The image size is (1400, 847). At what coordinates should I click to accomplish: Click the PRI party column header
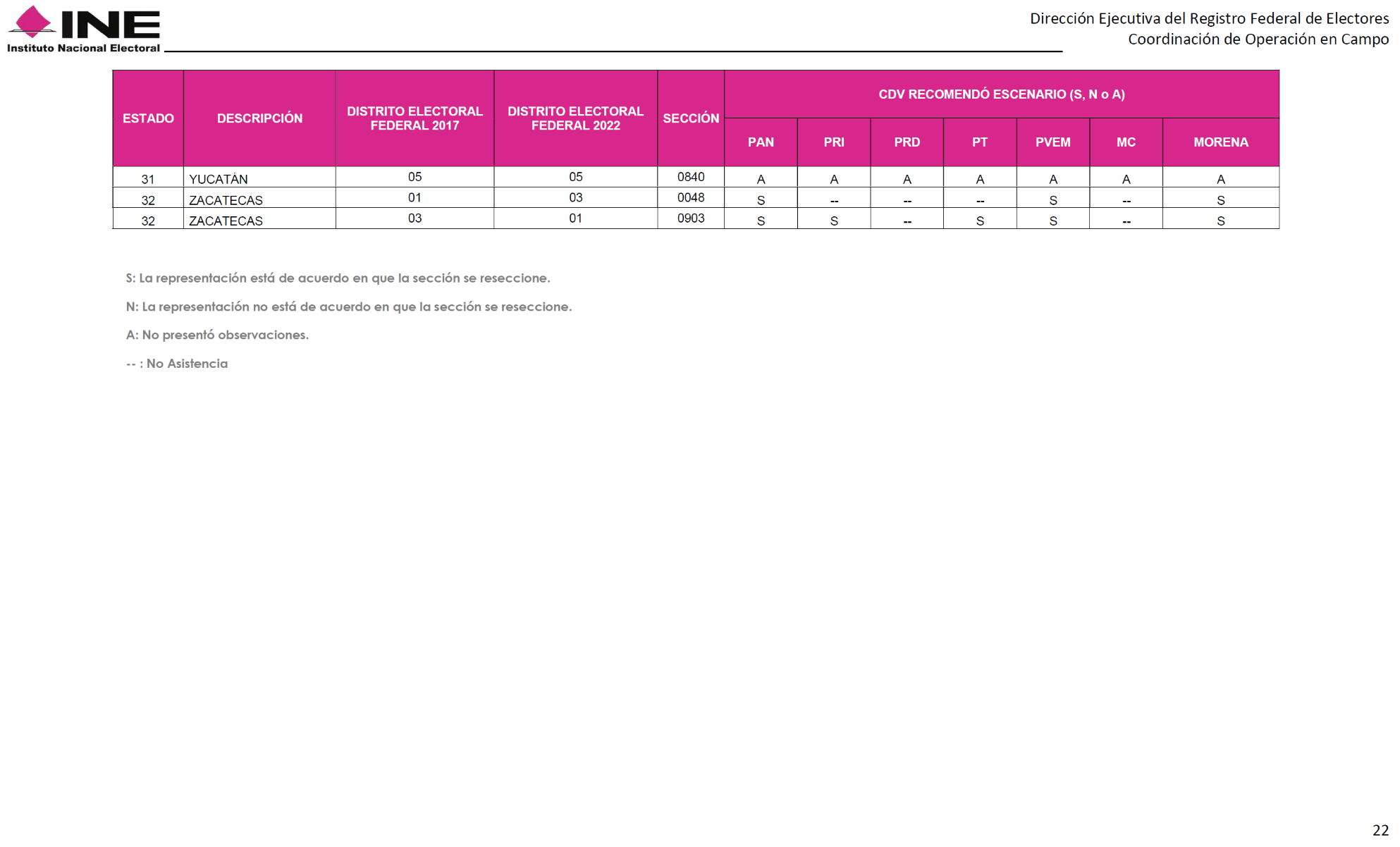coord(833,142)
